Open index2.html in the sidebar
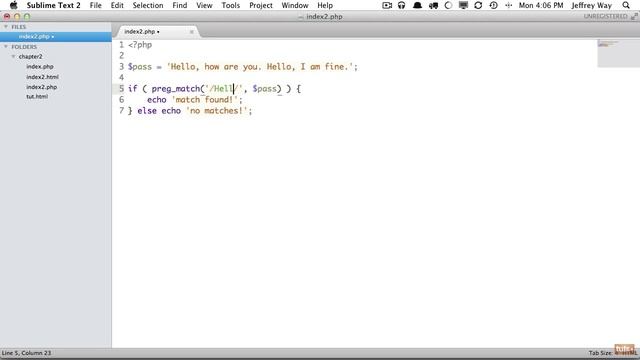This screenshot has width=640, height=360. pyautogui.click(x=42, y=77)
